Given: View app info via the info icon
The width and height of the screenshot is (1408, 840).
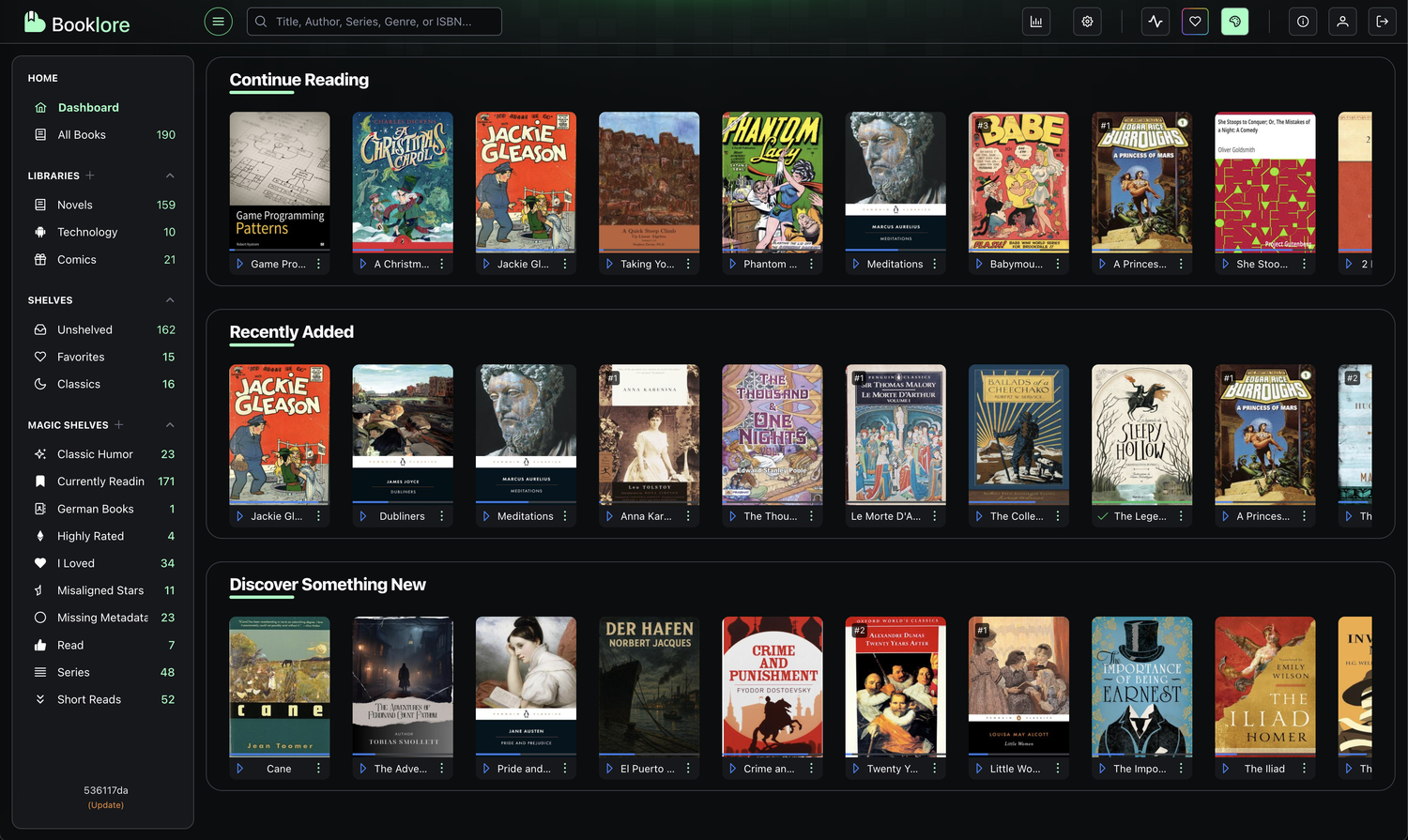Looking at the screenshot, I should [1302, 21].
